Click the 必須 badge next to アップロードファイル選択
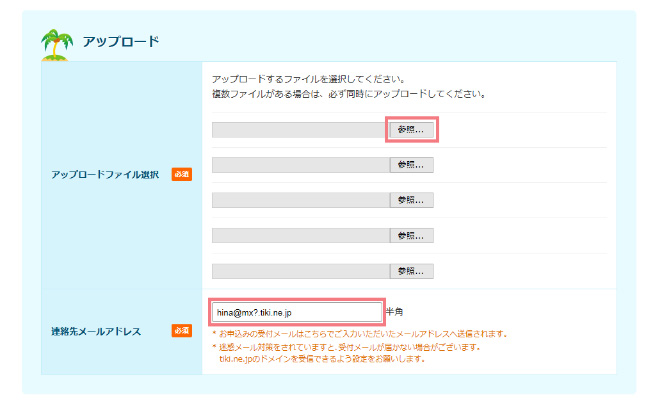This screenshot has width=655, height=405. click(x=181, y=174)
